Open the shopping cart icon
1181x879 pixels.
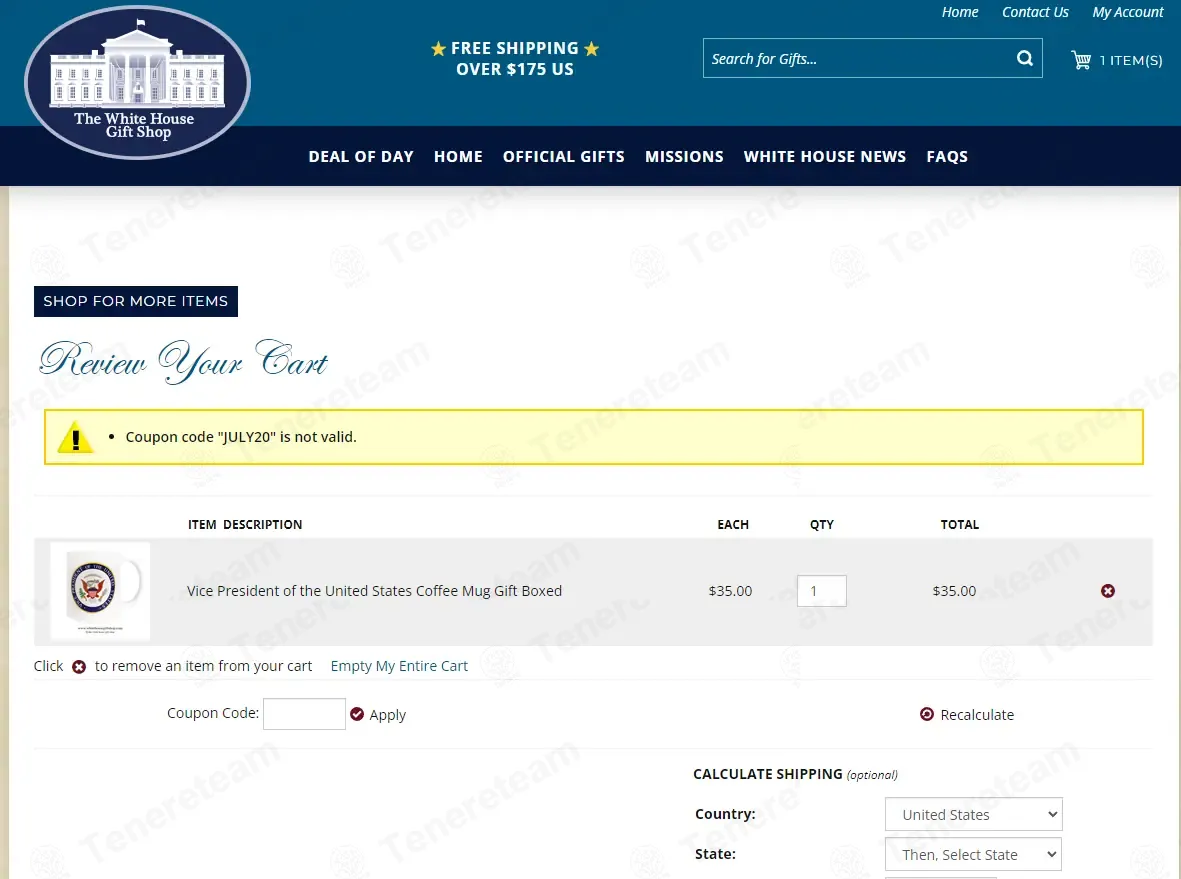tap(1081, 60)
